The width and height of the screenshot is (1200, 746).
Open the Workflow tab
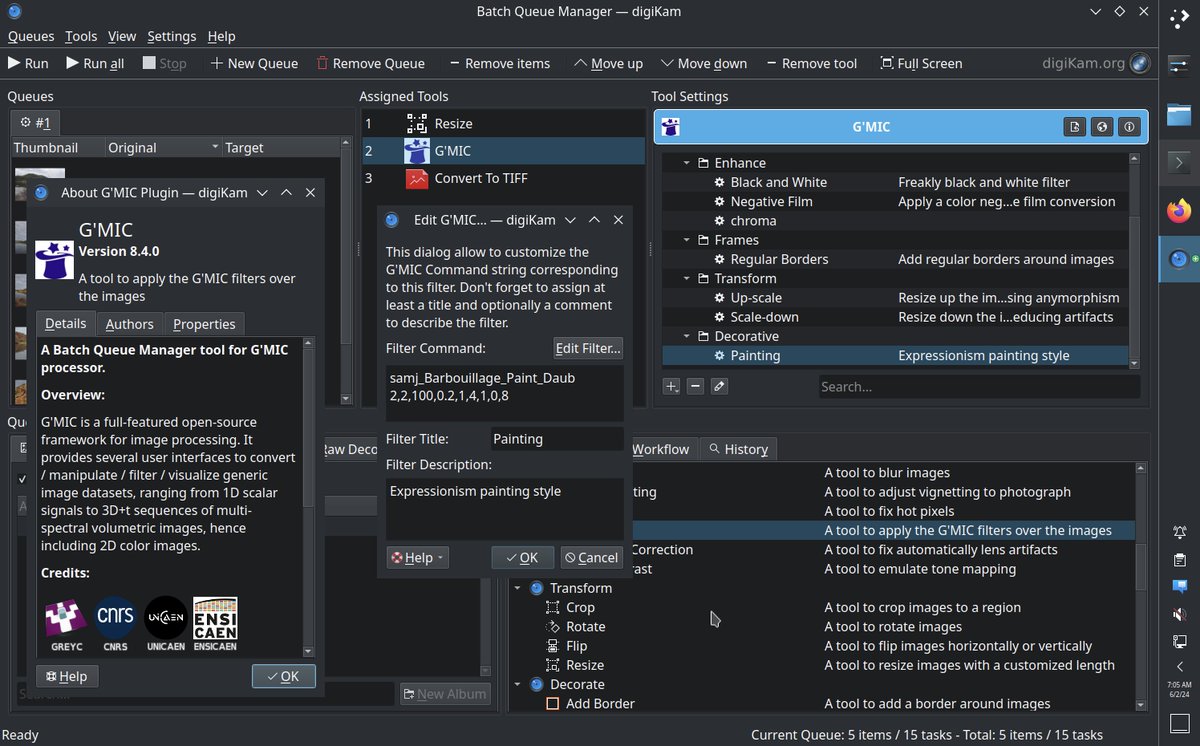(661, 449)
